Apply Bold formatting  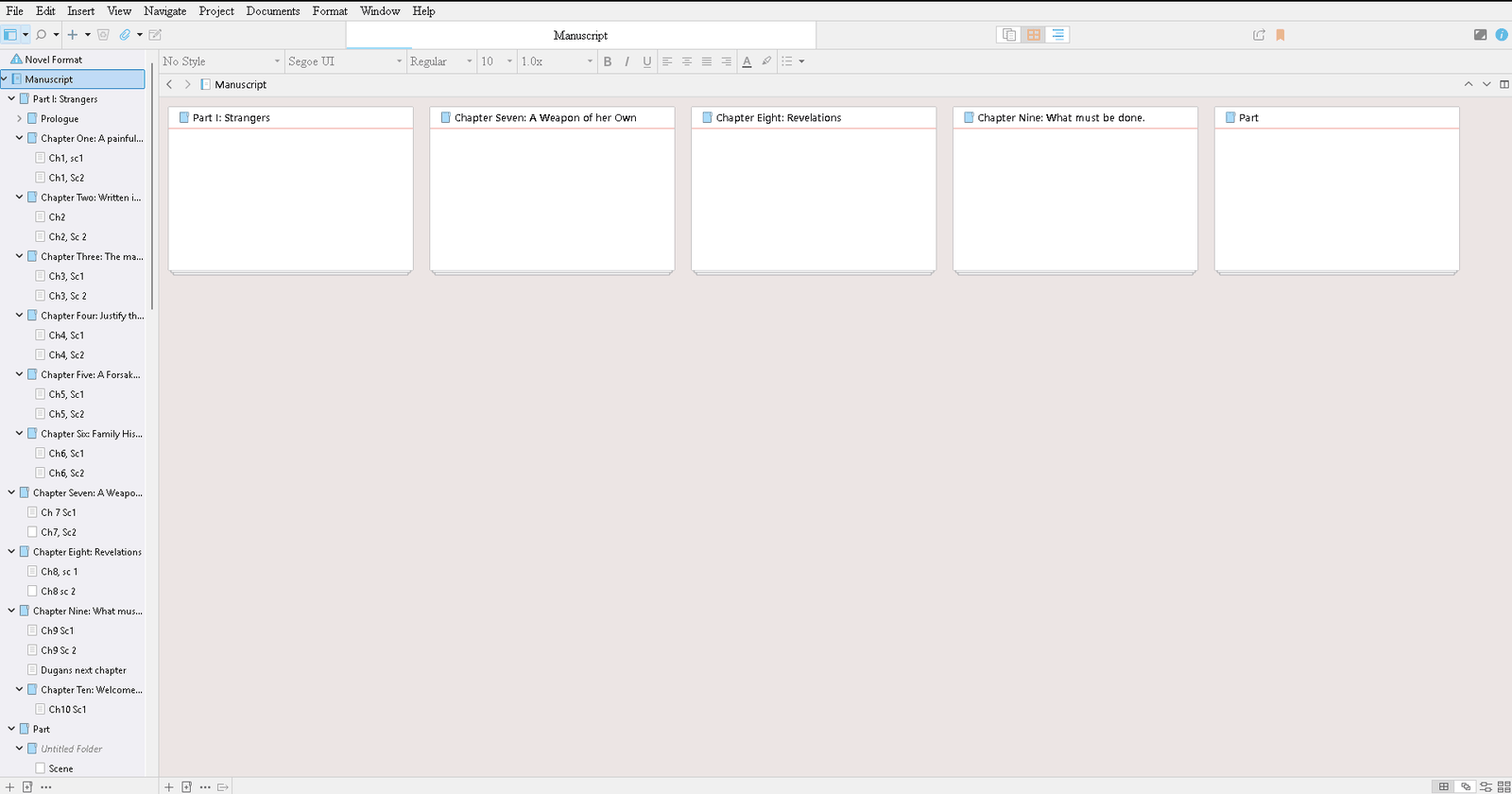[608, 61]
